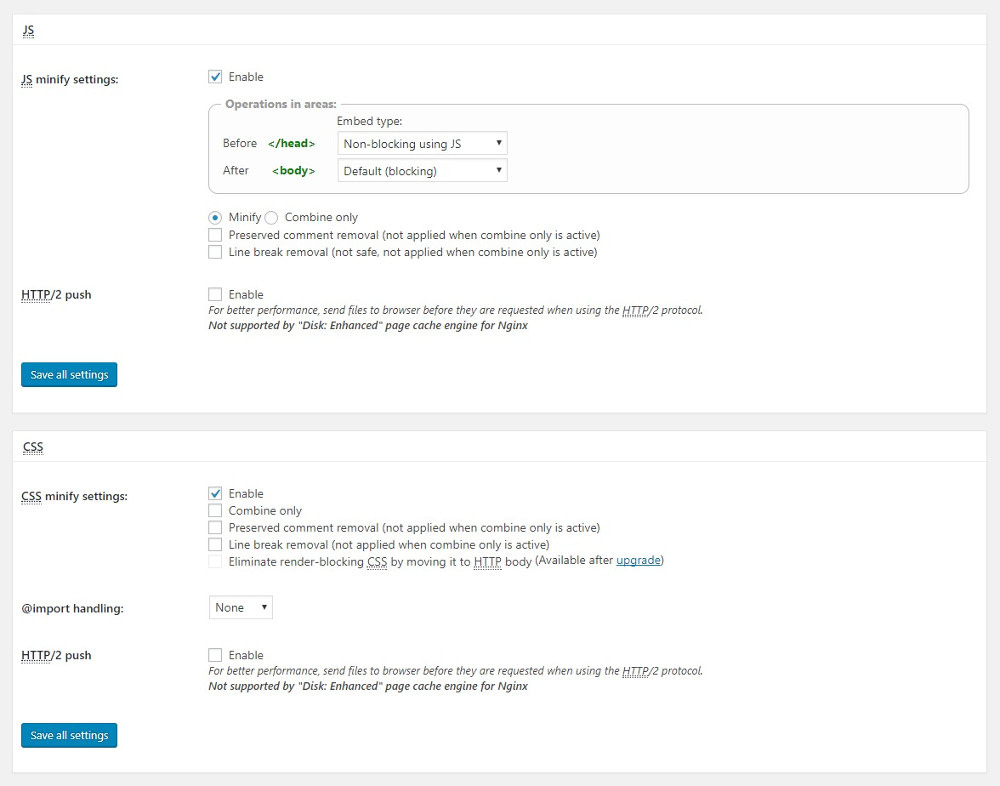
Task: Click the CSS section heading
Action: coord(31,447)
